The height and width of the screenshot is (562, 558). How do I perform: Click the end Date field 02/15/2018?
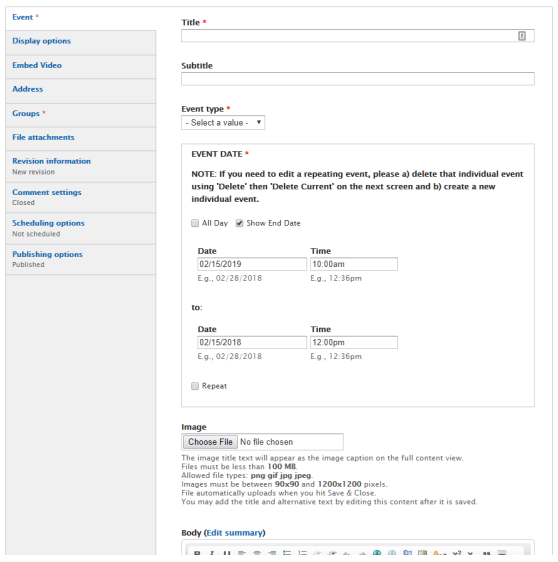click(x=252, y=342)
